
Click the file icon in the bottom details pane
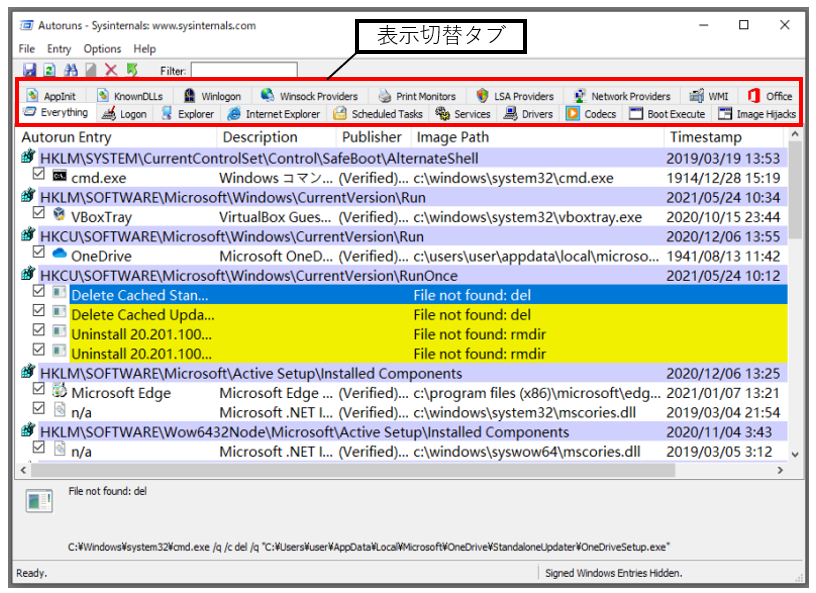click(x=39, y=501)
